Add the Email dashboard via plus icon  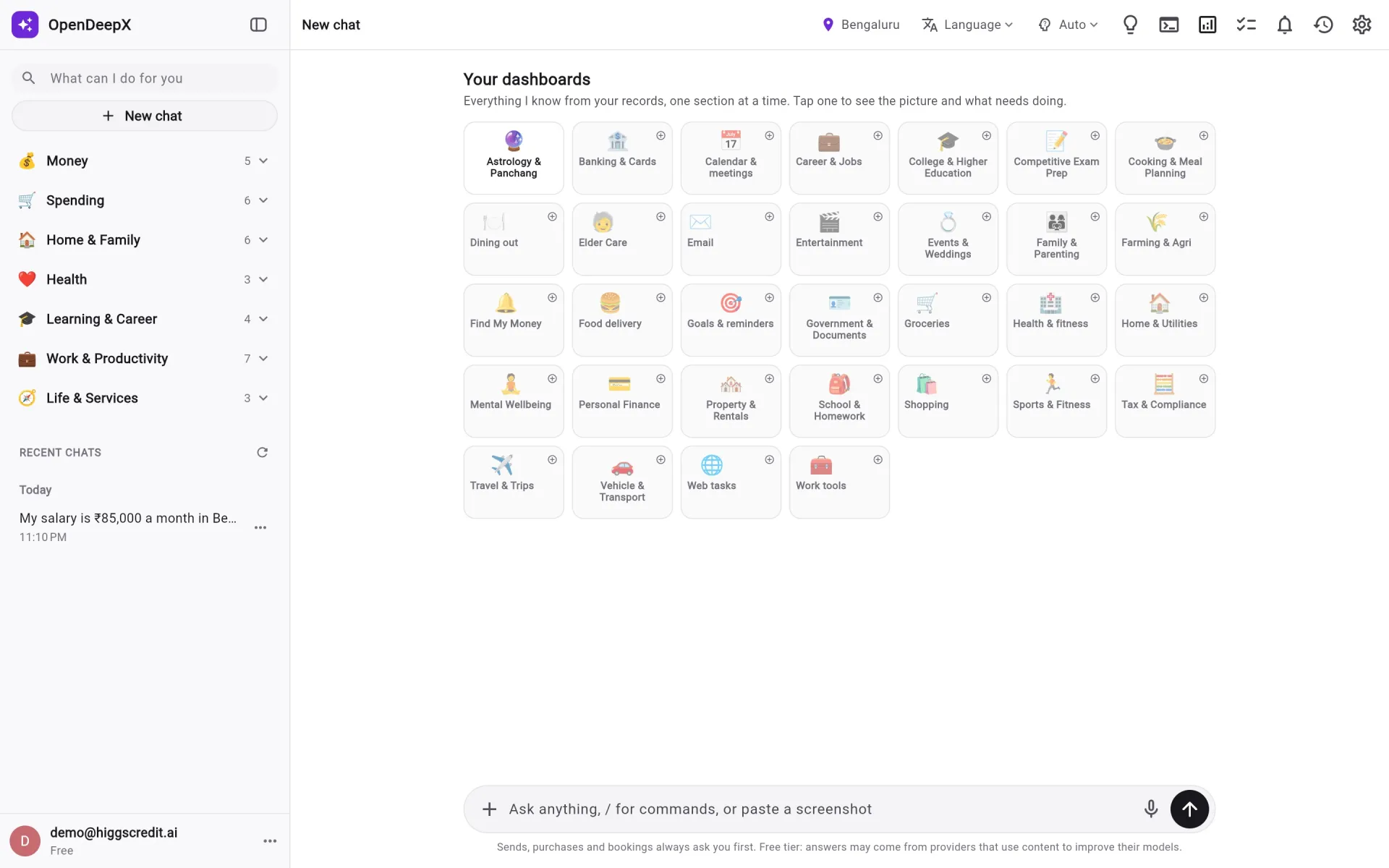[769, 216]
